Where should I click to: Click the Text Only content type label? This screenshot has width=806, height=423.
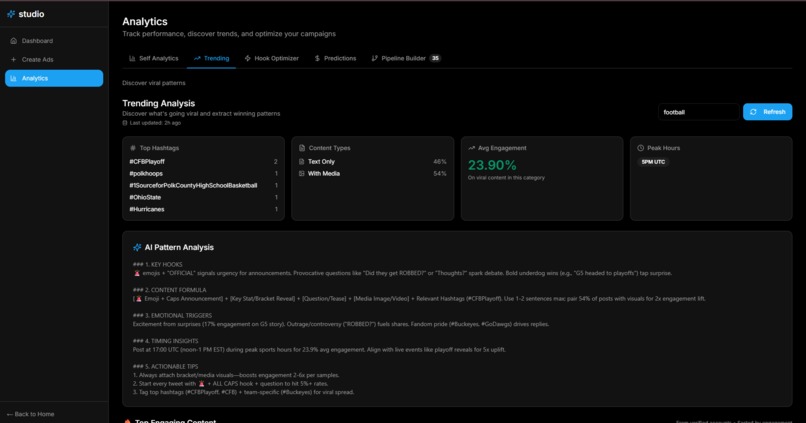point(321,161)
